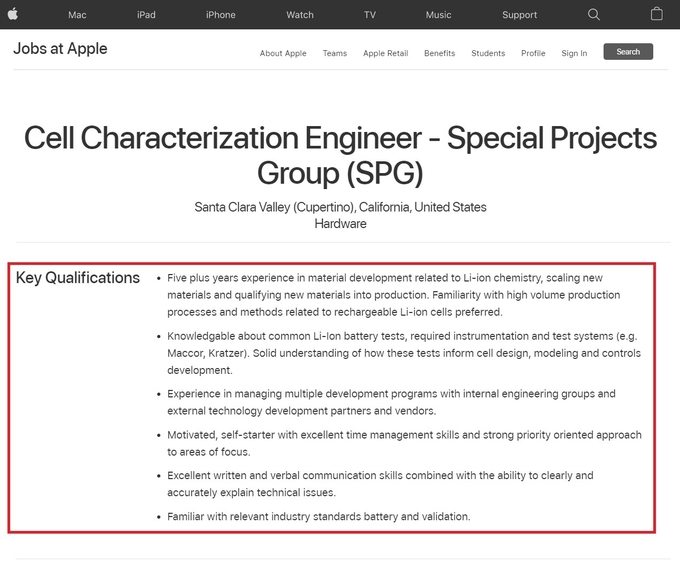Screen dimensions: 680x579
Task: Click the bullet starting 'Motivated, self-starter'
Action: click(404, 443)
